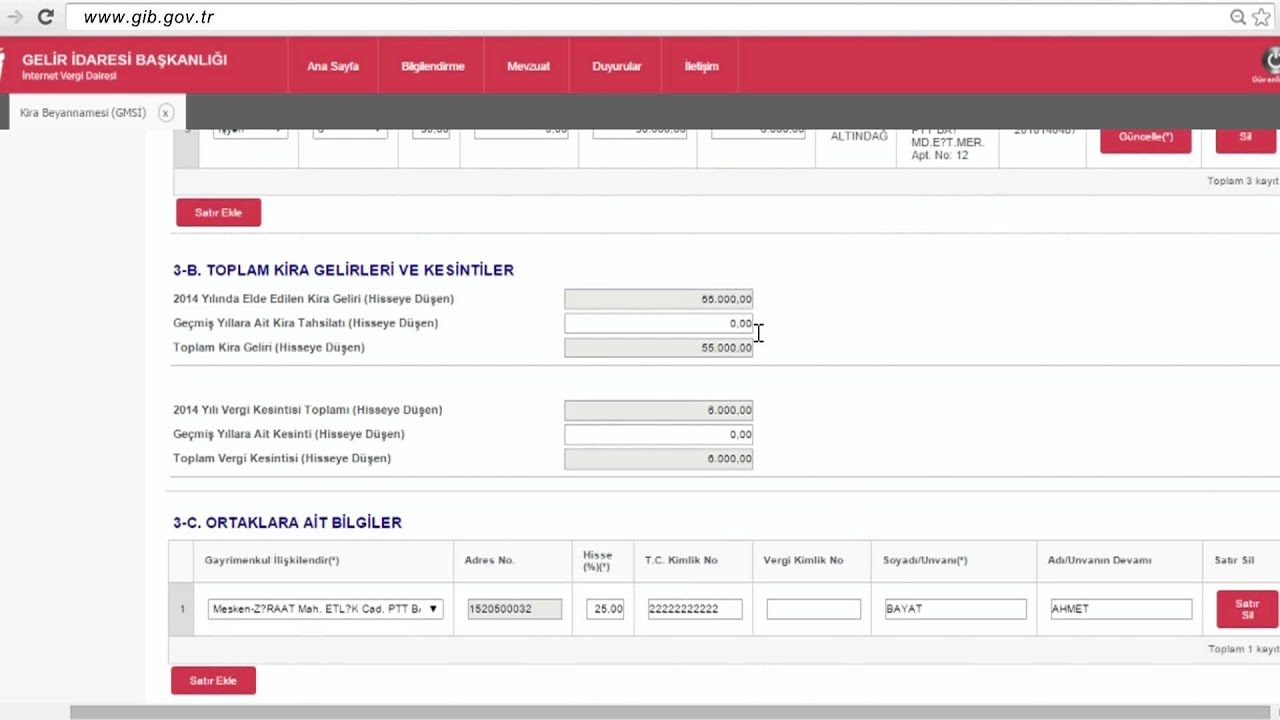Click the empty Vergi Kimlik No field
The image size is (1280, 720).
(x=813, y=609)
